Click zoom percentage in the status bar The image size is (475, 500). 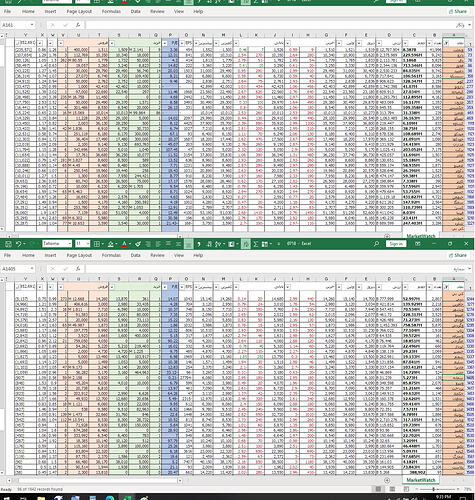[x=468, y=489]
